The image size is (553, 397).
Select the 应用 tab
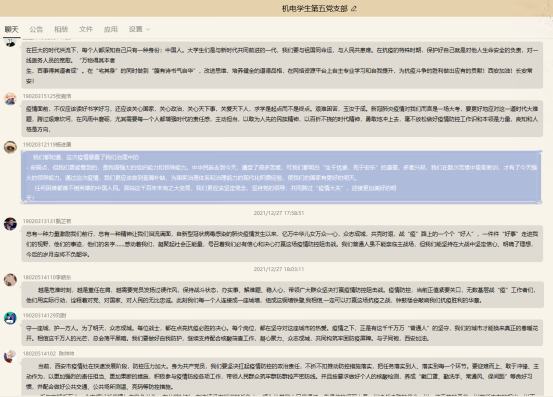click(x=110, y=29)
